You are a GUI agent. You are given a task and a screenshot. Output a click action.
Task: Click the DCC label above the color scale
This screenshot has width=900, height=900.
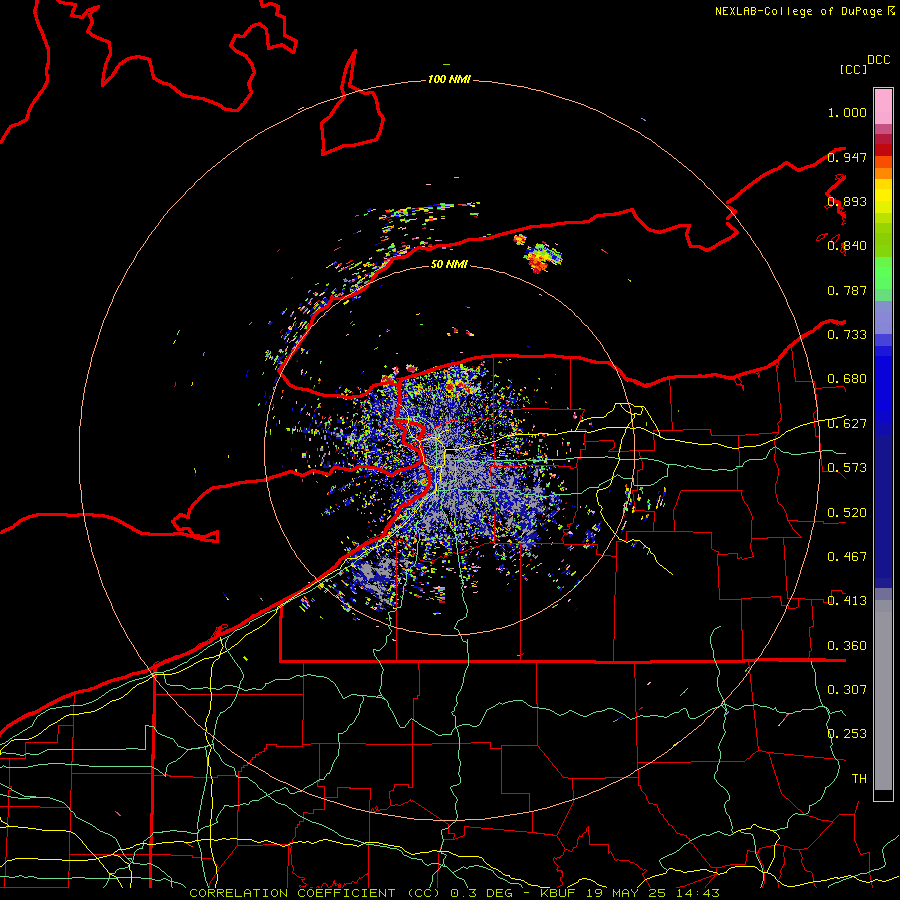click(879, 60)
